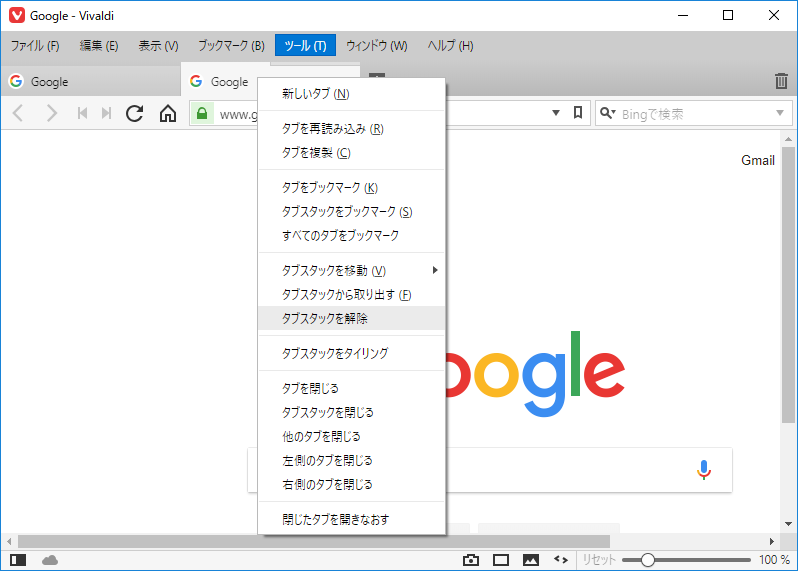
Task: Click the vertical scrollbar up arrow
Action: (x=788, y=138)
